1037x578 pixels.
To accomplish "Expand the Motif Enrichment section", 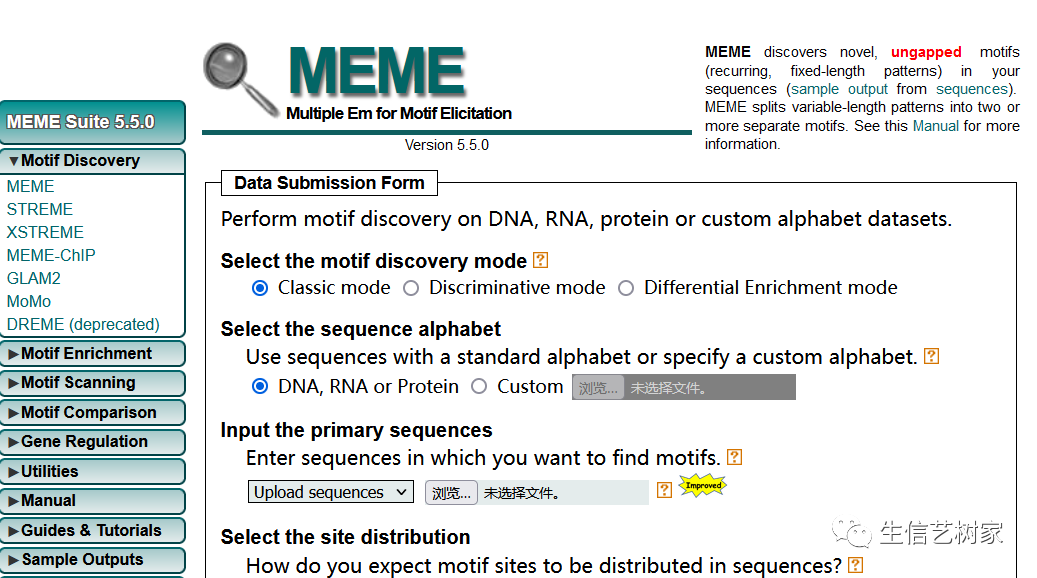I will point(93,354).
